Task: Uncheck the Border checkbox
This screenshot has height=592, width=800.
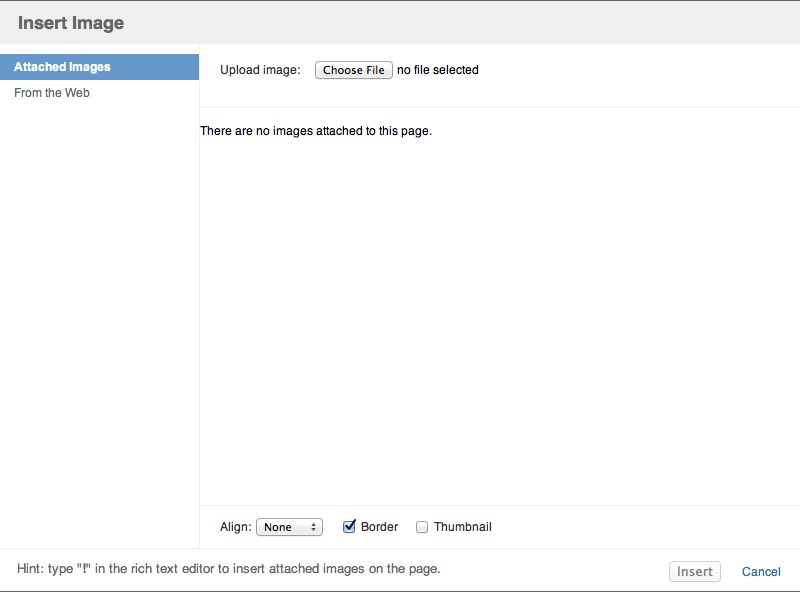Action: click(x=349, y=527)
